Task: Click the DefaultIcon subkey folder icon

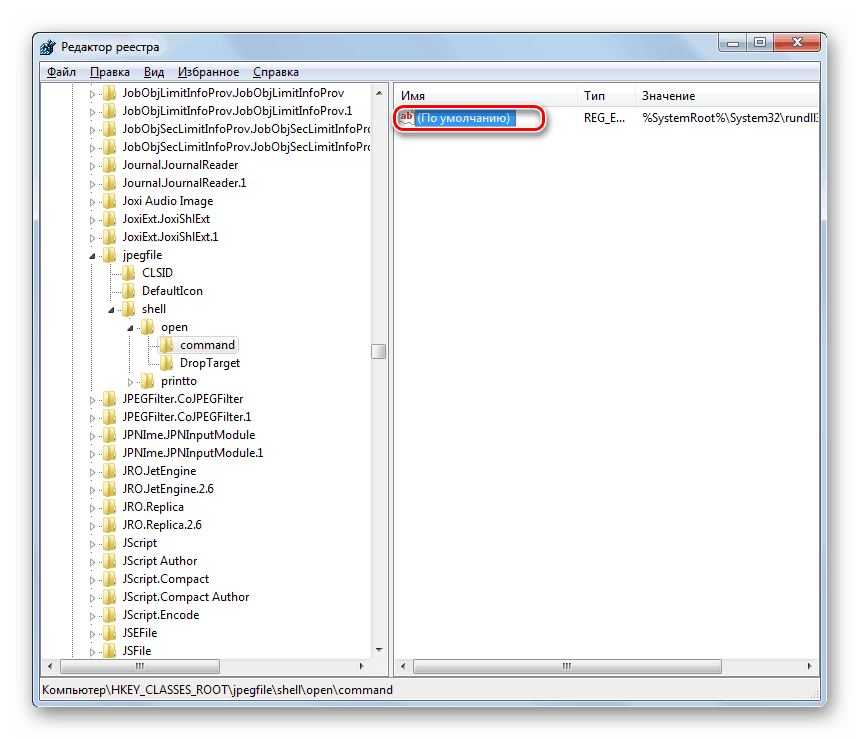Action: (128, 290)
